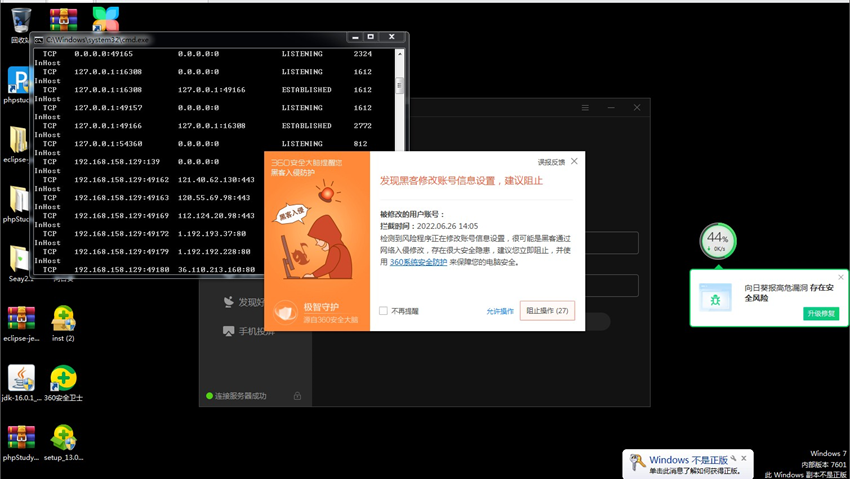
Task: Close the Windows 不是正版 notification
Action: coord(744,458)
